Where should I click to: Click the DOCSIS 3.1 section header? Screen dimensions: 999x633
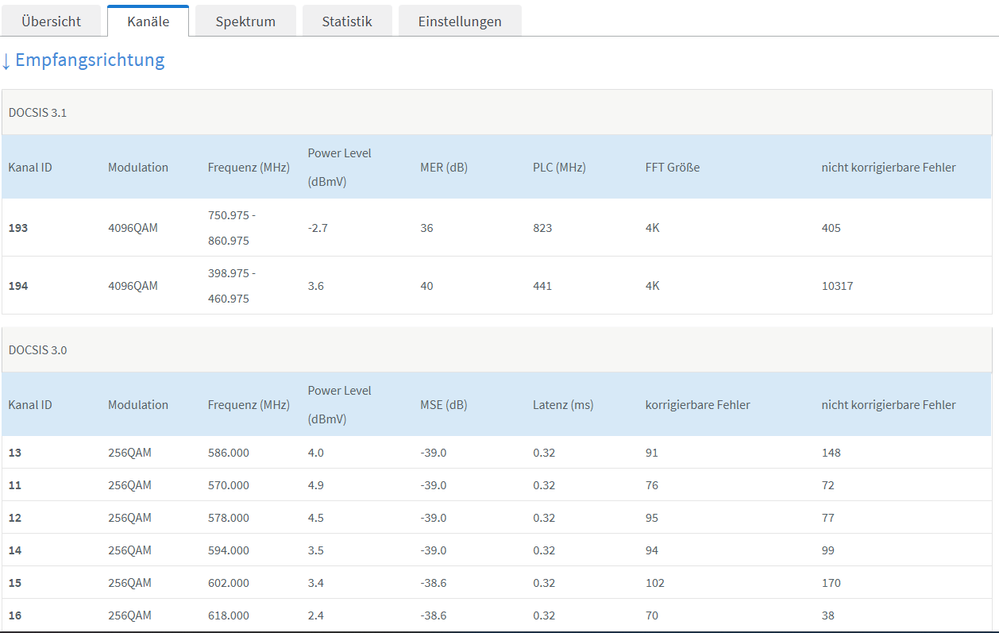click(38, 113)
